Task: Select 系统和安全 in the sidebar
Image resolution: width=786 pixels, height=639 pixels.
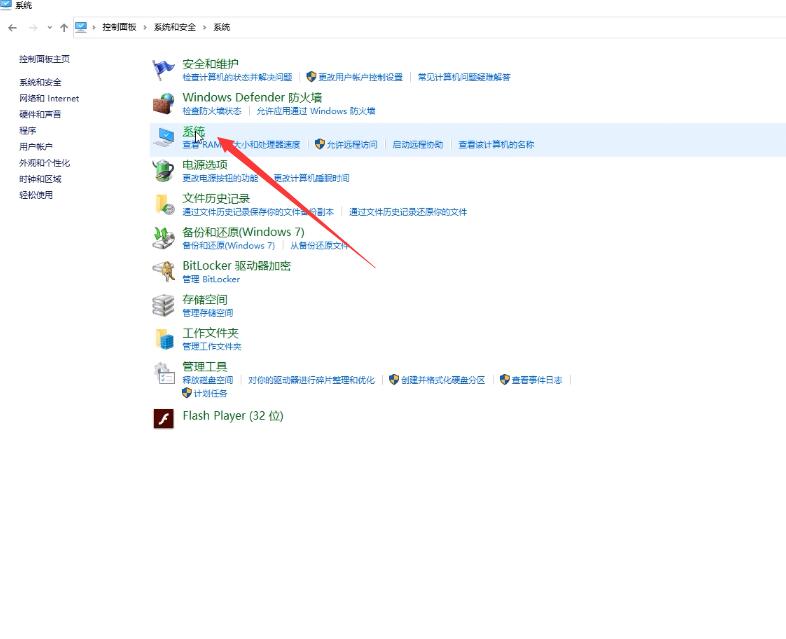Action: [40, 82]
